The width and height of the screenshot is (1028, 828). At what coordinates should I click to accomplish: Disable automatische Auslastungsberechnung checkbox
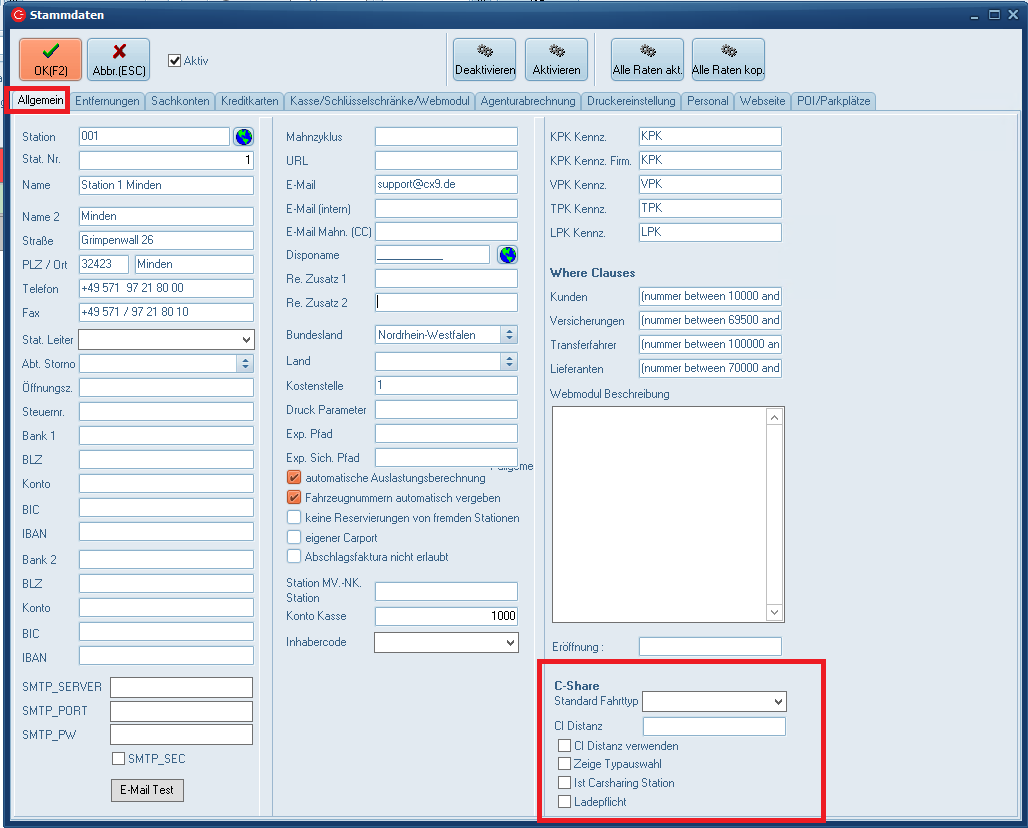[x=294, y=478]
